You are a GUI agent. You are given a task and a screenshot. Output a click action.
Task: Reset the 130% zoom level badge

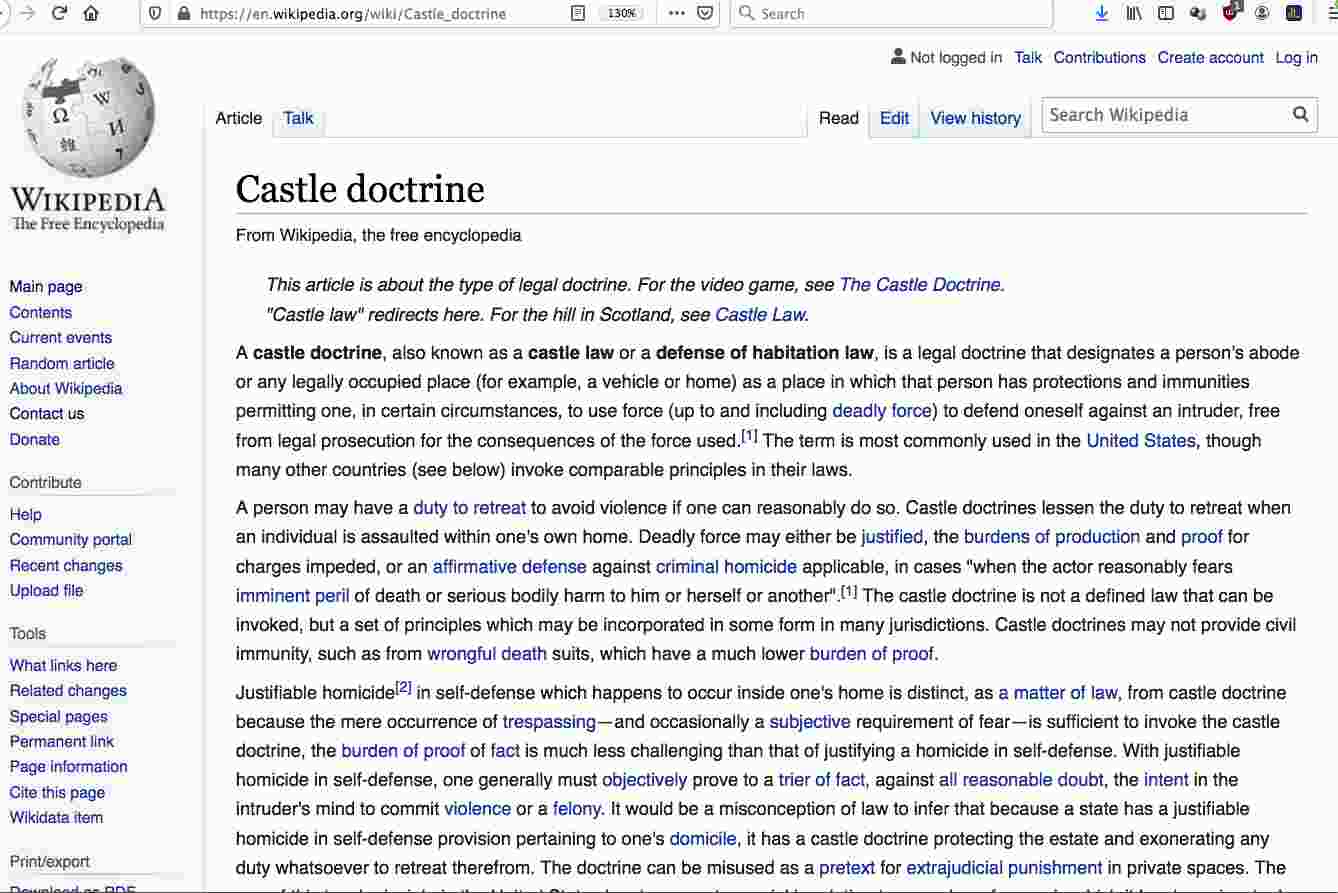click(x=621, y=14)
